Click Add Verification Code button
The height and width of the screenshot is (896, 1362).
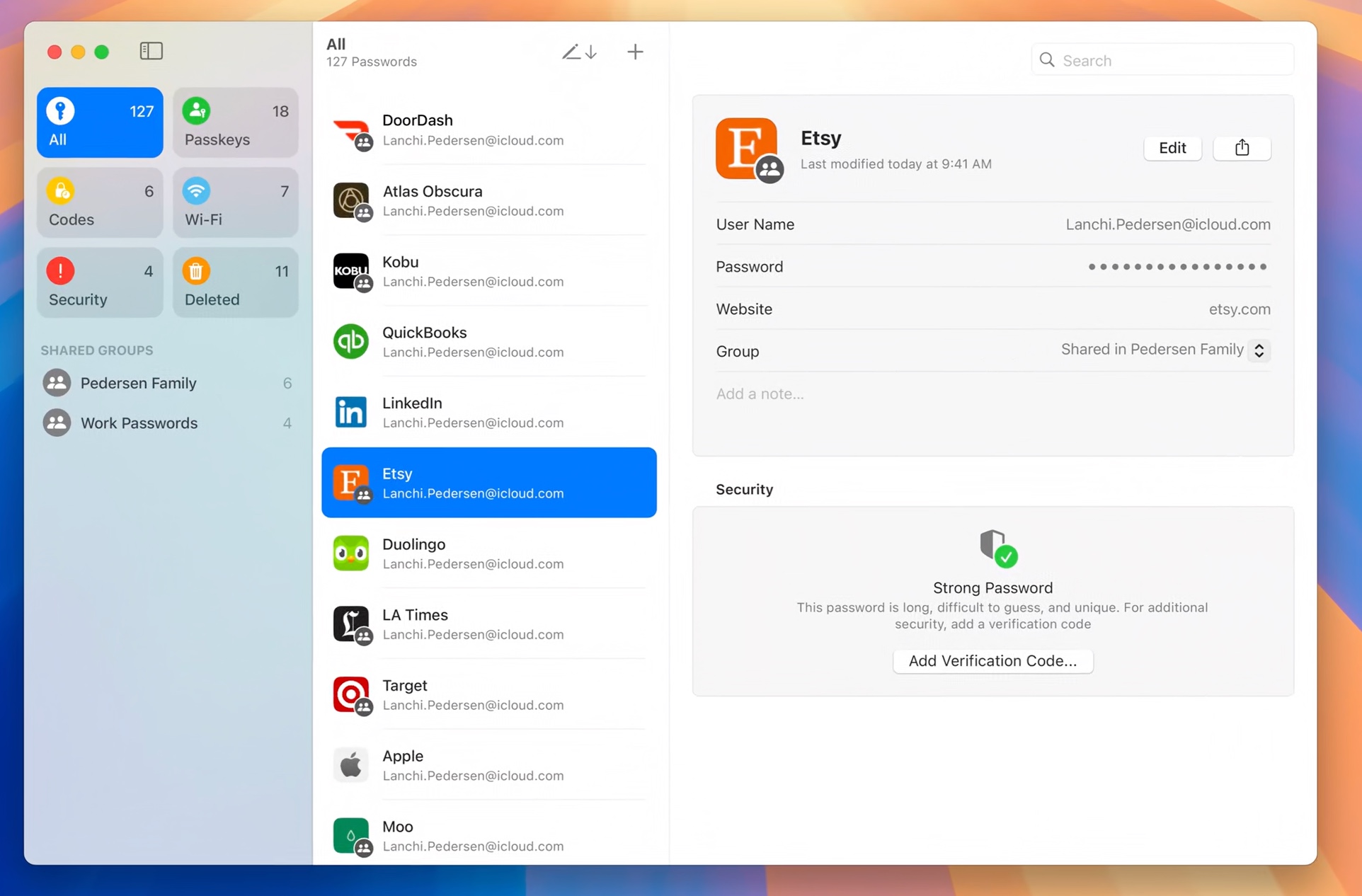[992, 661]
